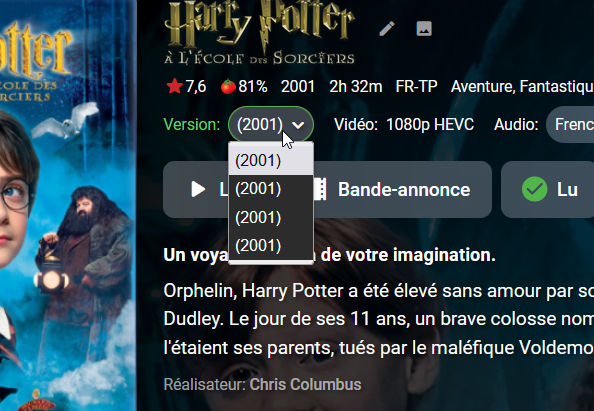Click the Harry Potter poster image

point(68,205)
